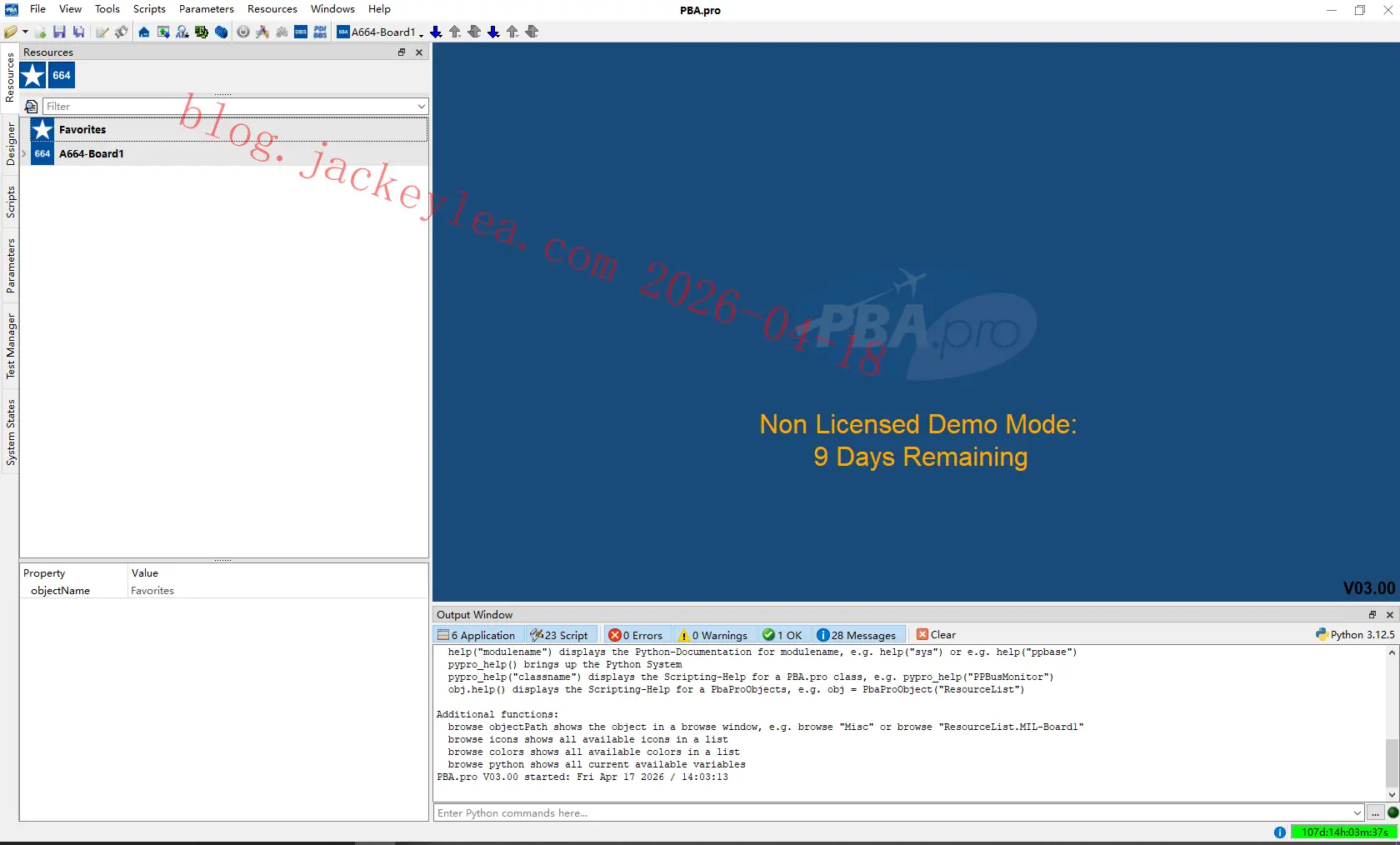The image size is (1400, 845).
Task: Click the PDI DBS toolbar icon
Action: click(320, 32)
